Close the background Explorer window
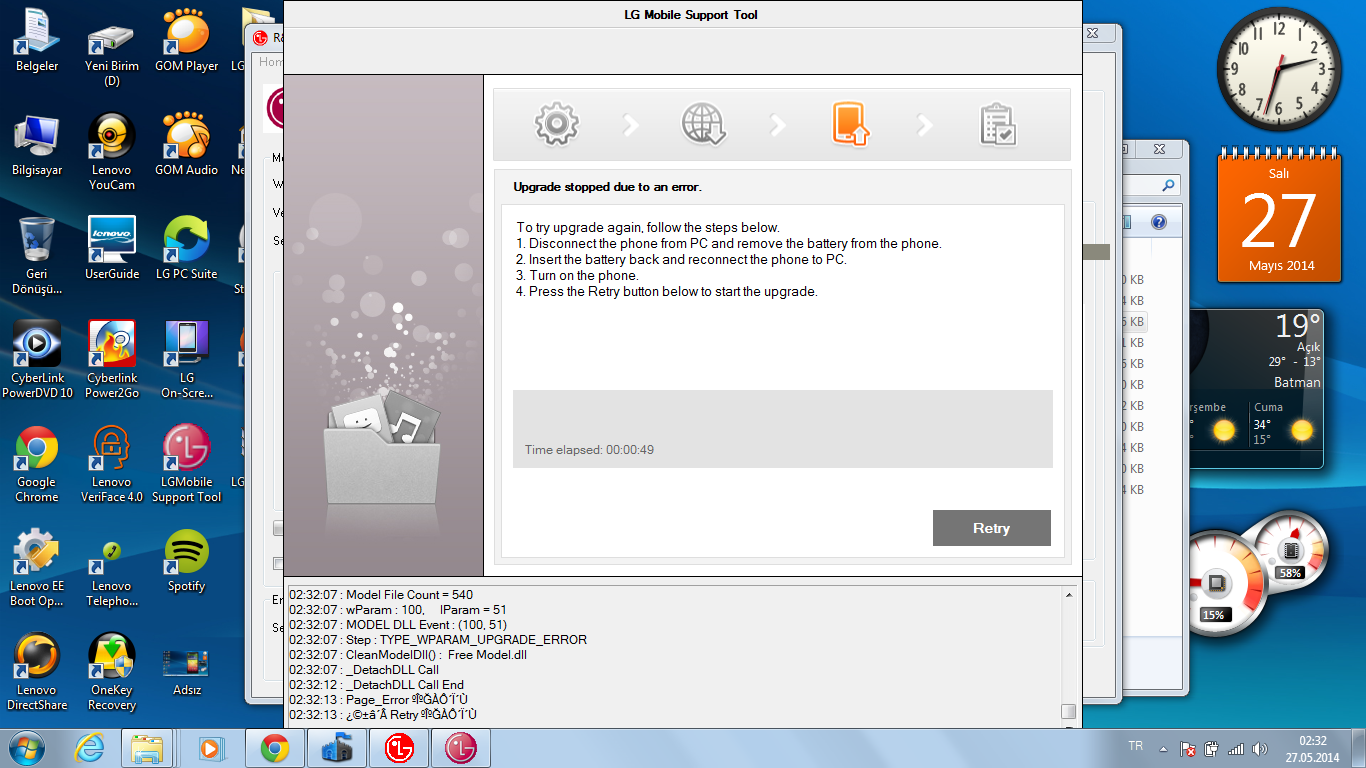This screenshot has width=1366, height=768. [x=1159, y=149]
